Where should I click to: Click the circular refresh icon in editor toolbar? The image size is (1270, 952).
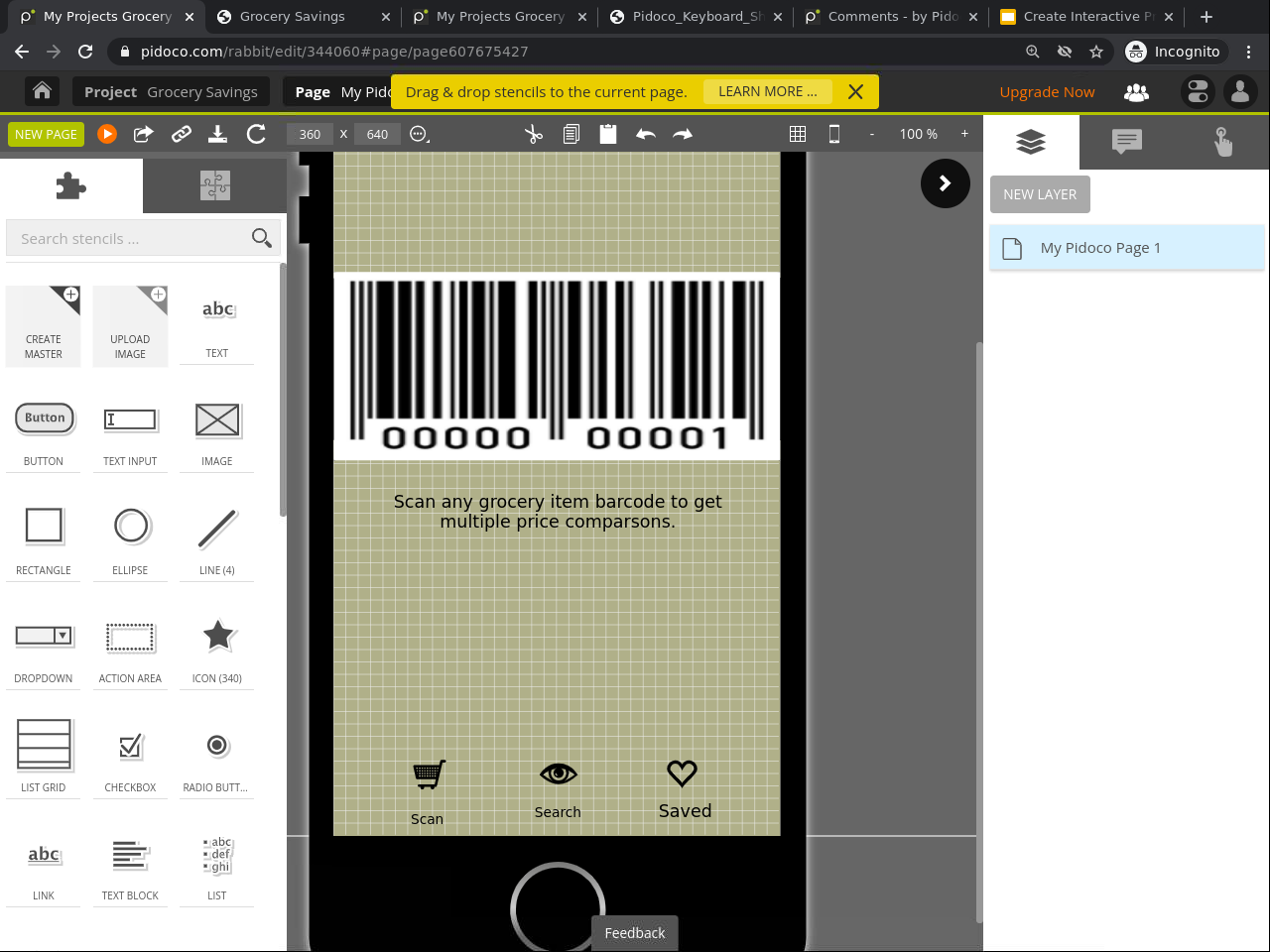[x=256, y=134]
